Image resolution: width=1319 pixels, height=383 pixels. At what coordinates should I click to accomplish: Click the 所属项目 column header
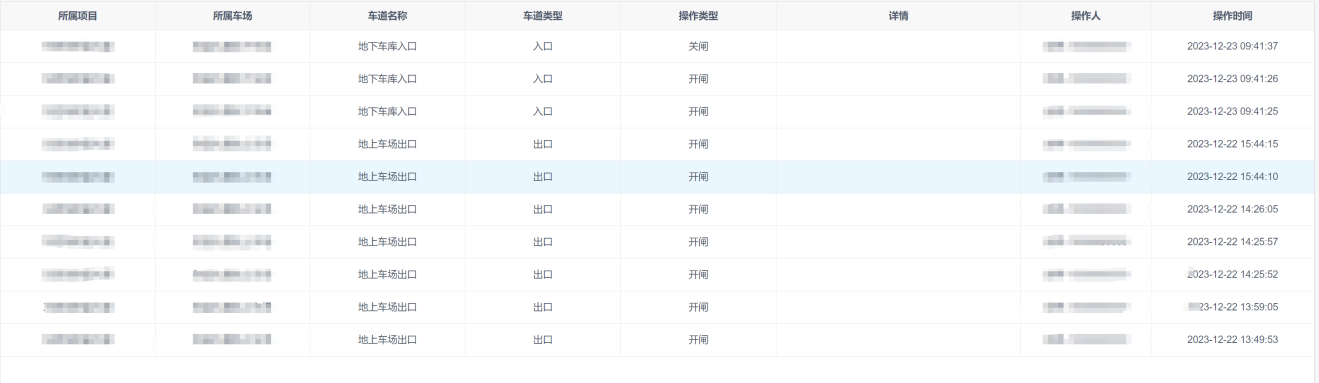pyautogui.click(x=77, y=17)
